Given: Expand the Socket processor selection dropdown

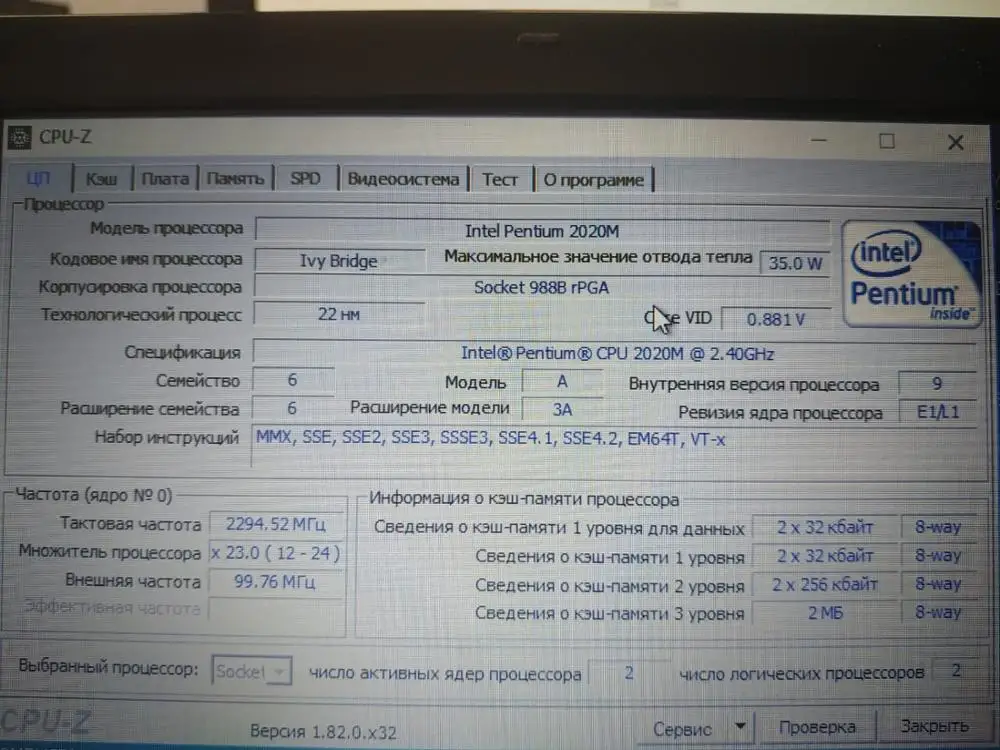Looking at the screenshot, I should tap(251, 671).
